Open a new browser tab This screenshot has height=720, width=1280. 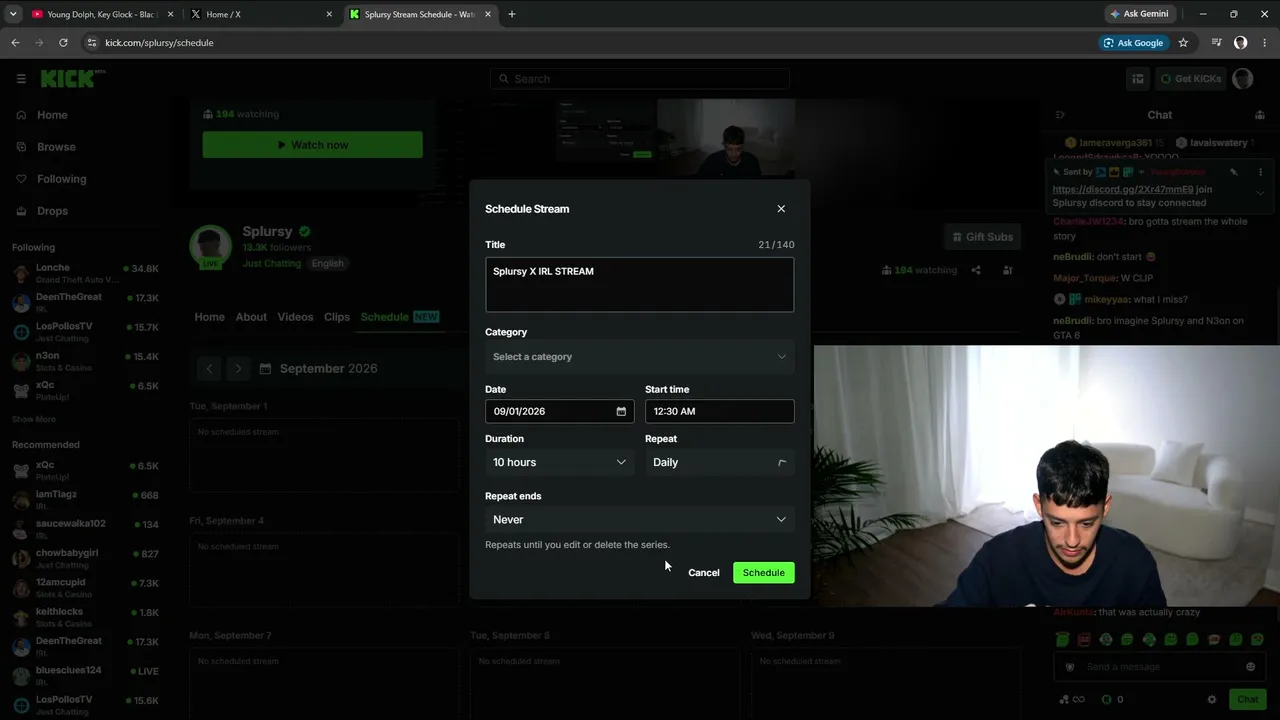512,14
